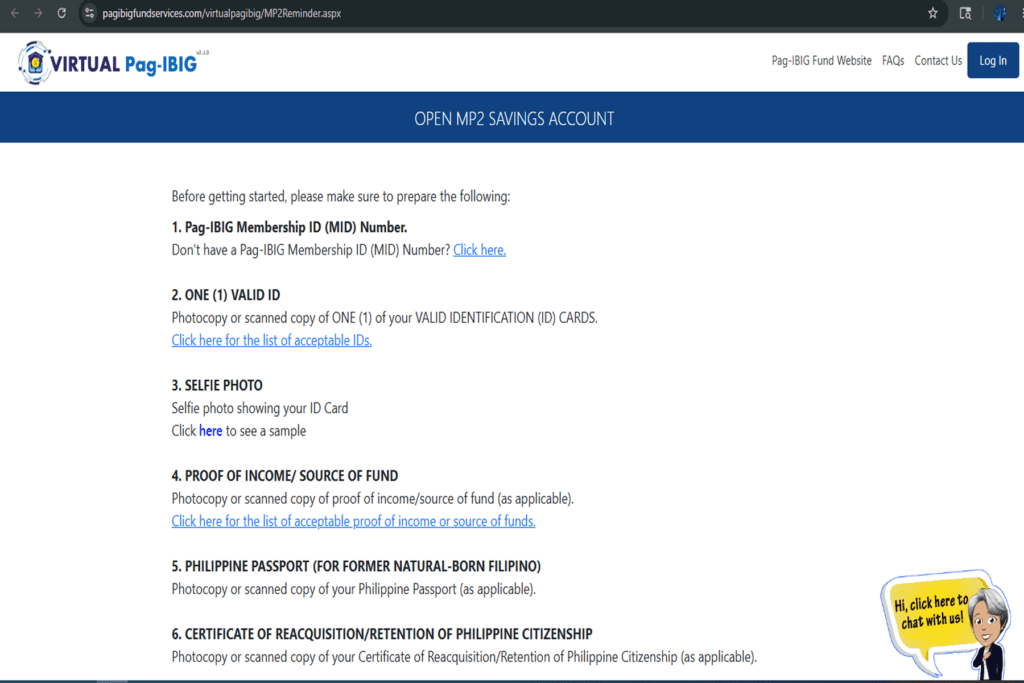Viewport: 1024px width, 683px height.
Task: Bookmark this page with the star icon
Action: click(x=933, y=13)
